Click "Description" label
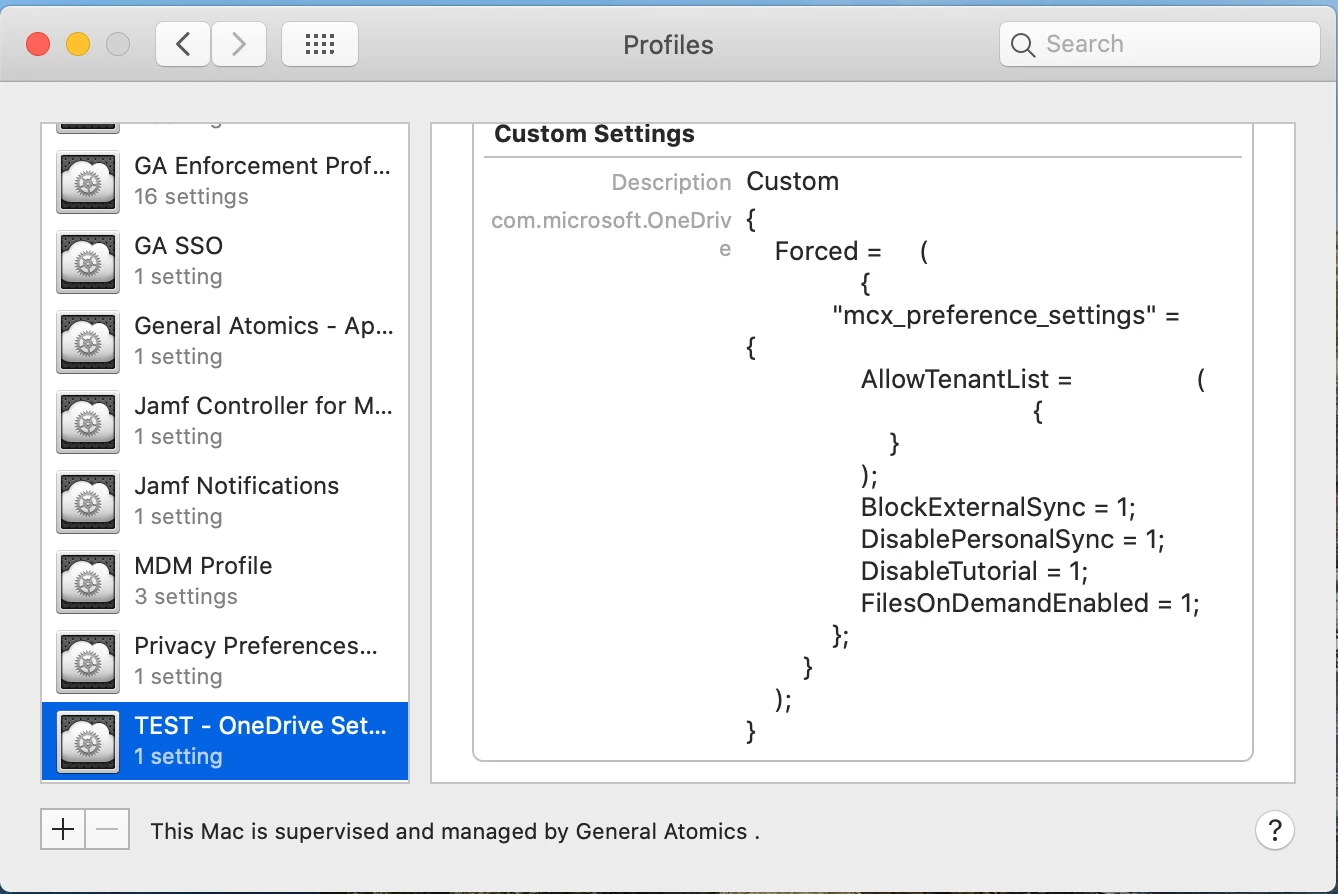Viewport: 1338px width, 894px height. (x=671, y=183)
